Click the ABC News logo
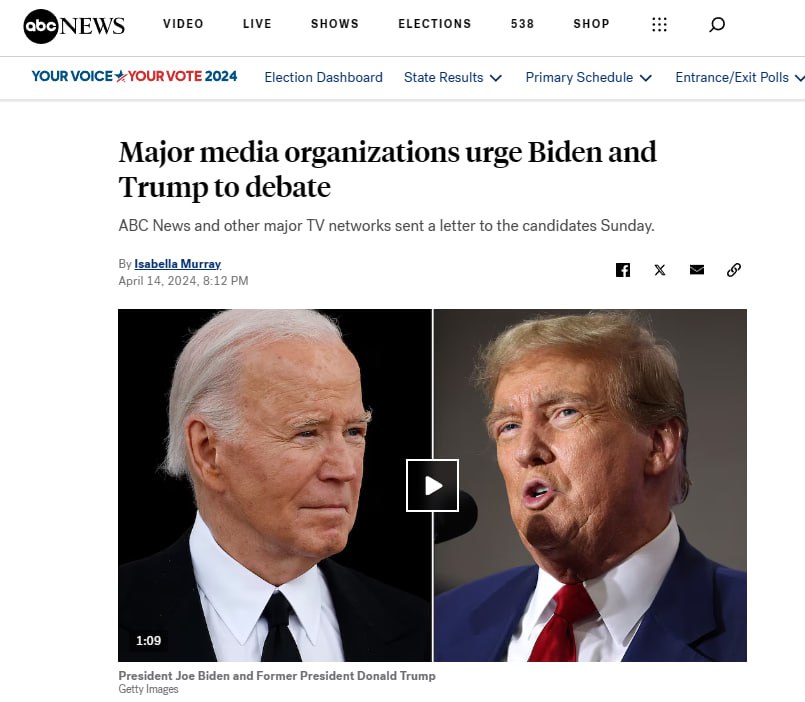This screenshot has height=702, width=805. (x=74, y=26)
